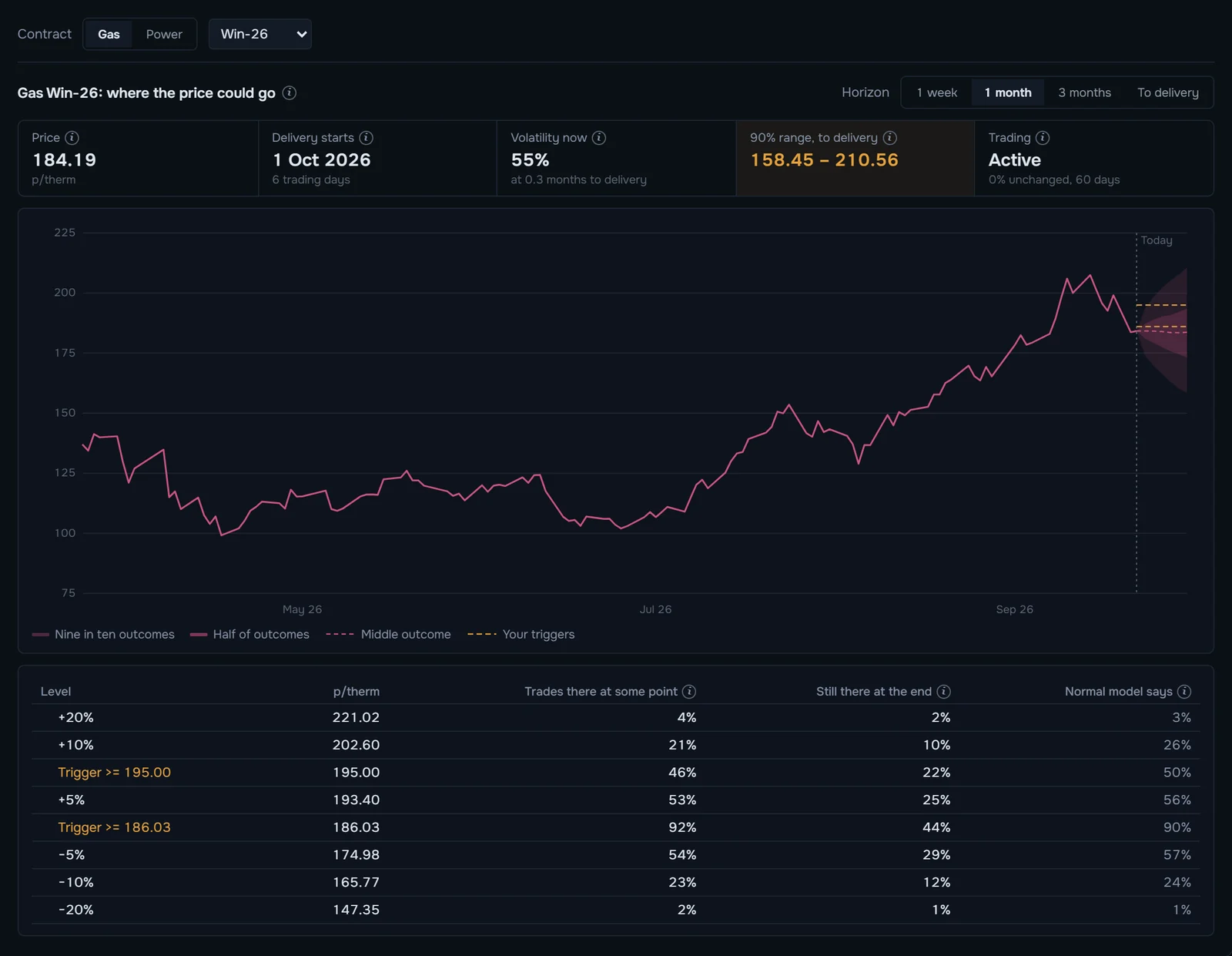Select the Trigger >= 195.00 row label
Viewport: 1232px width, 956px height.
115,773
